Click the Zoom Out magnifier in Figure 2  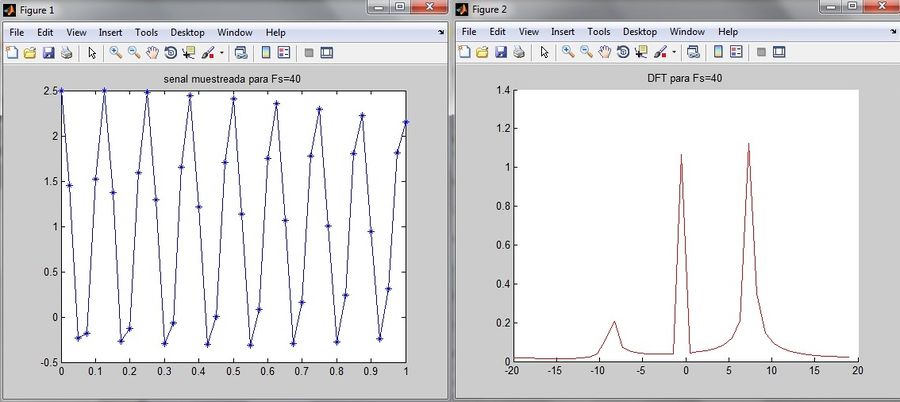pyautogui.click(x=586, y=52)
